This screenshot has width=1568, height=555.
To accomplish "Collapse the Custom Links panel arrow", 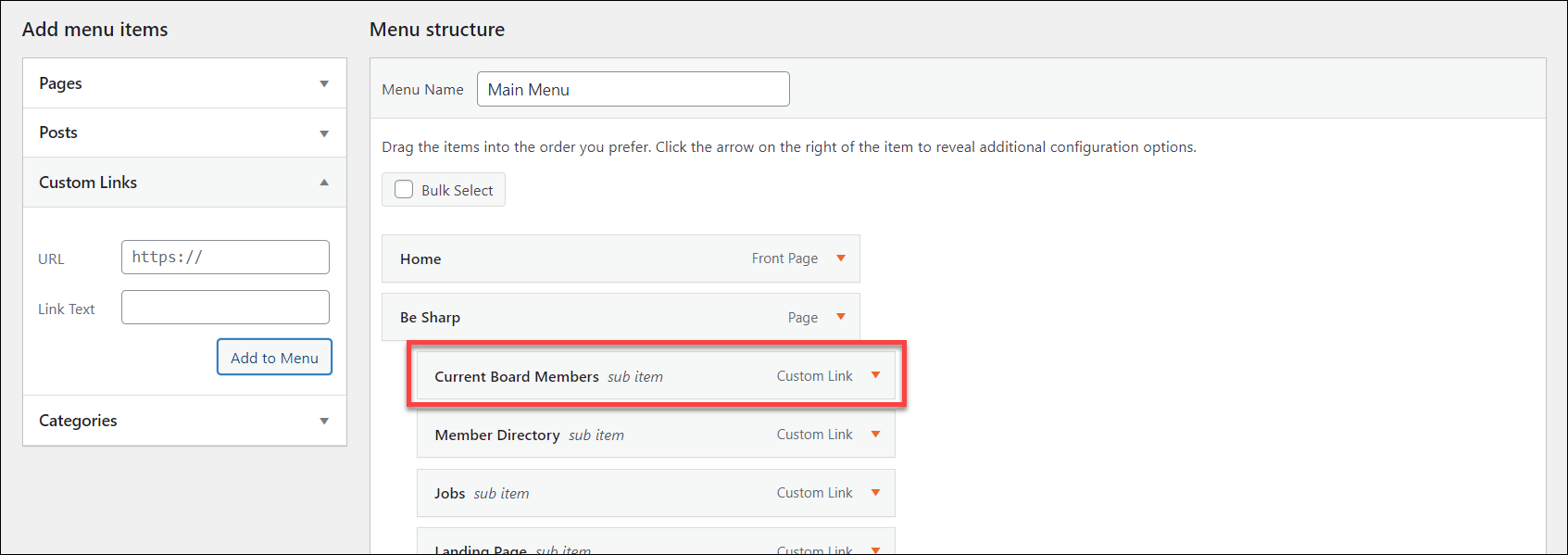I will 324,183.
